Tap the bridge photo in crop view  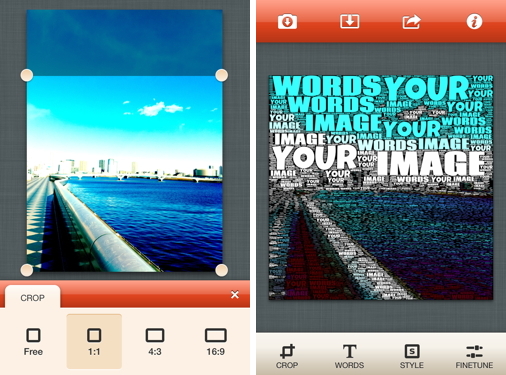click(x=125, y=173)
